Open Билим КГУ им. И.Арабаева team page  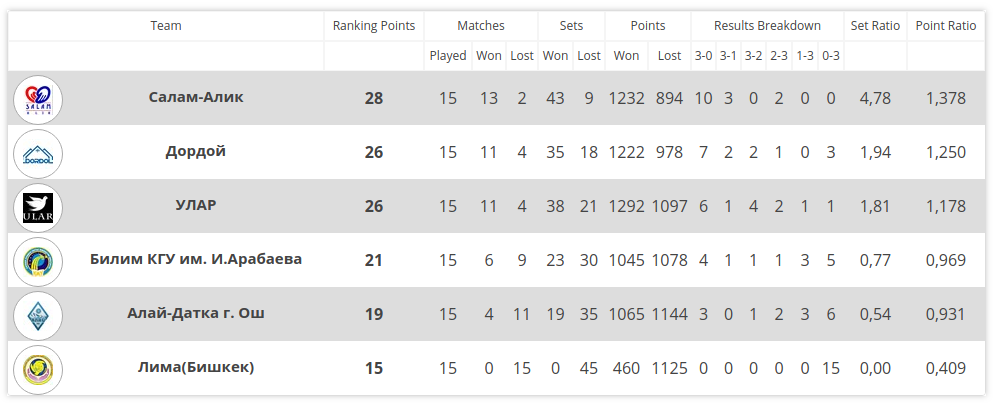196,260
